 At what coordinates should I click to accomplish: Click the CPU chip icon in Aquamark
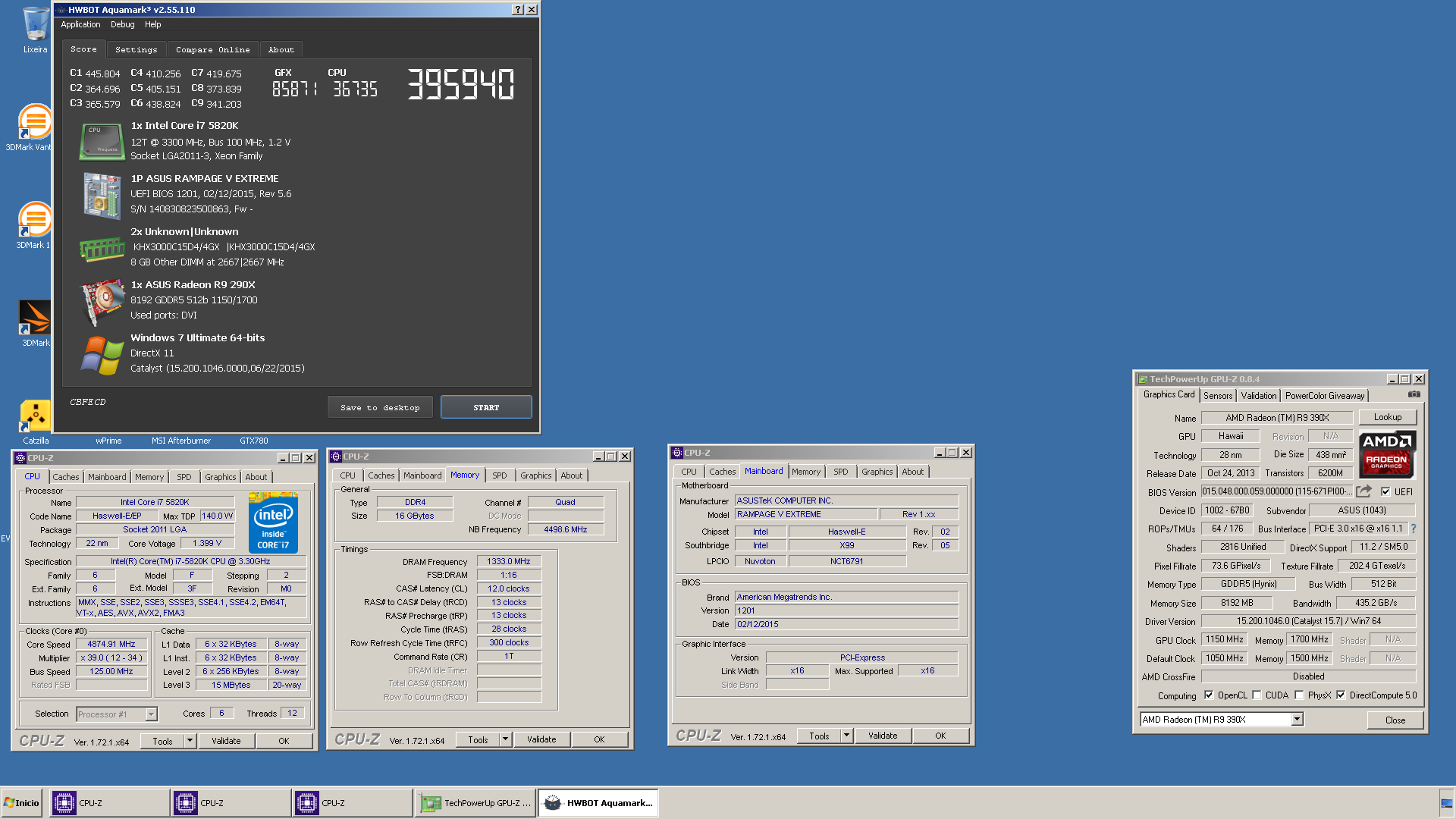point(102,141)
